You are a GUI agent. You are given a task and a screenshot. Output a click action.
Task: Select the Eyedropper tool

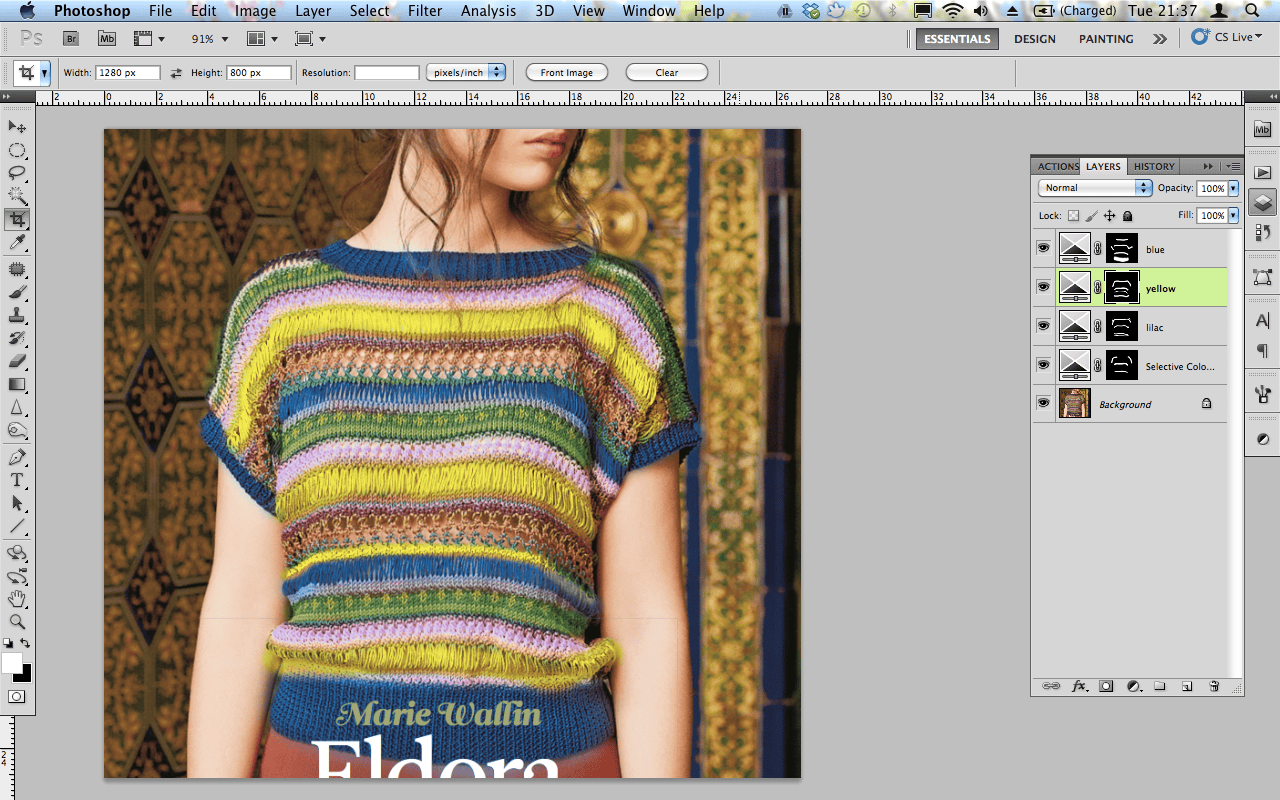pos(17,243)
